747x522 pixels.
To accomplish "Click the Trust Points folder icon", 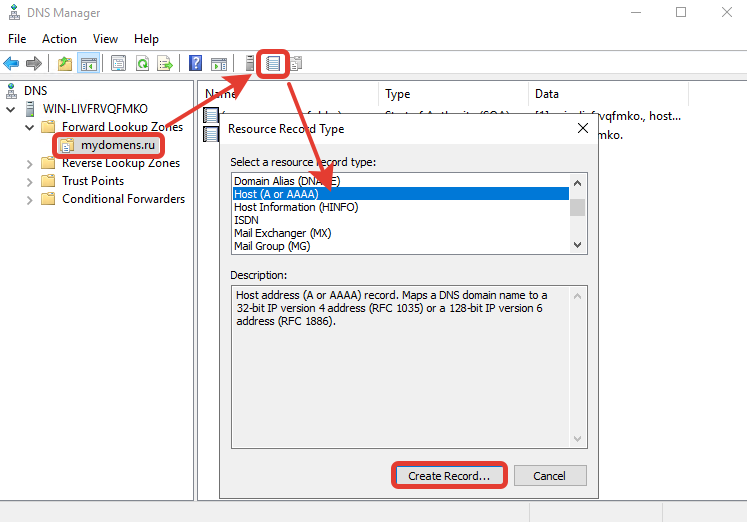I will (x=48, y=181).
